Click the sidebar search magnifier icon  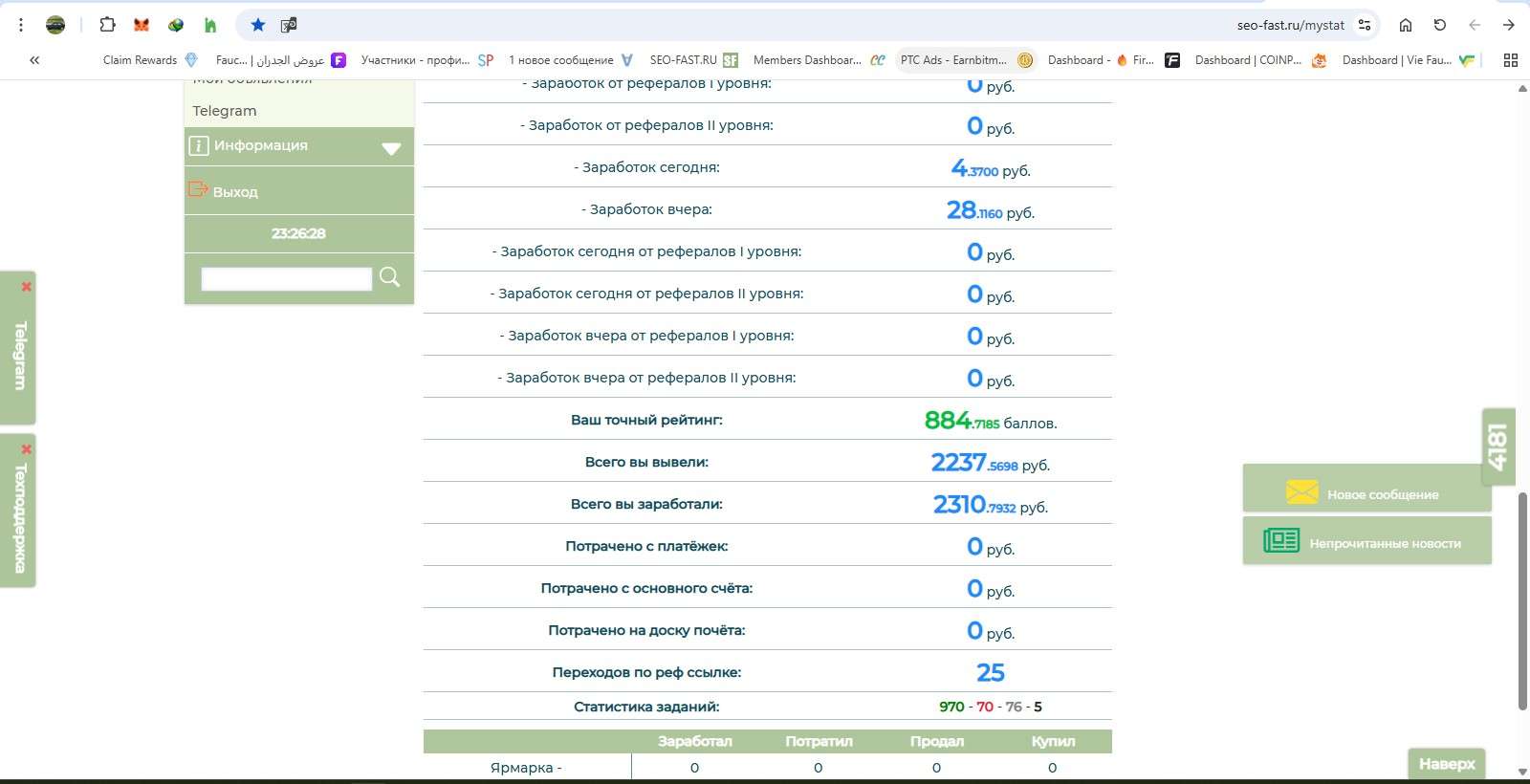[x=389, y=277]
